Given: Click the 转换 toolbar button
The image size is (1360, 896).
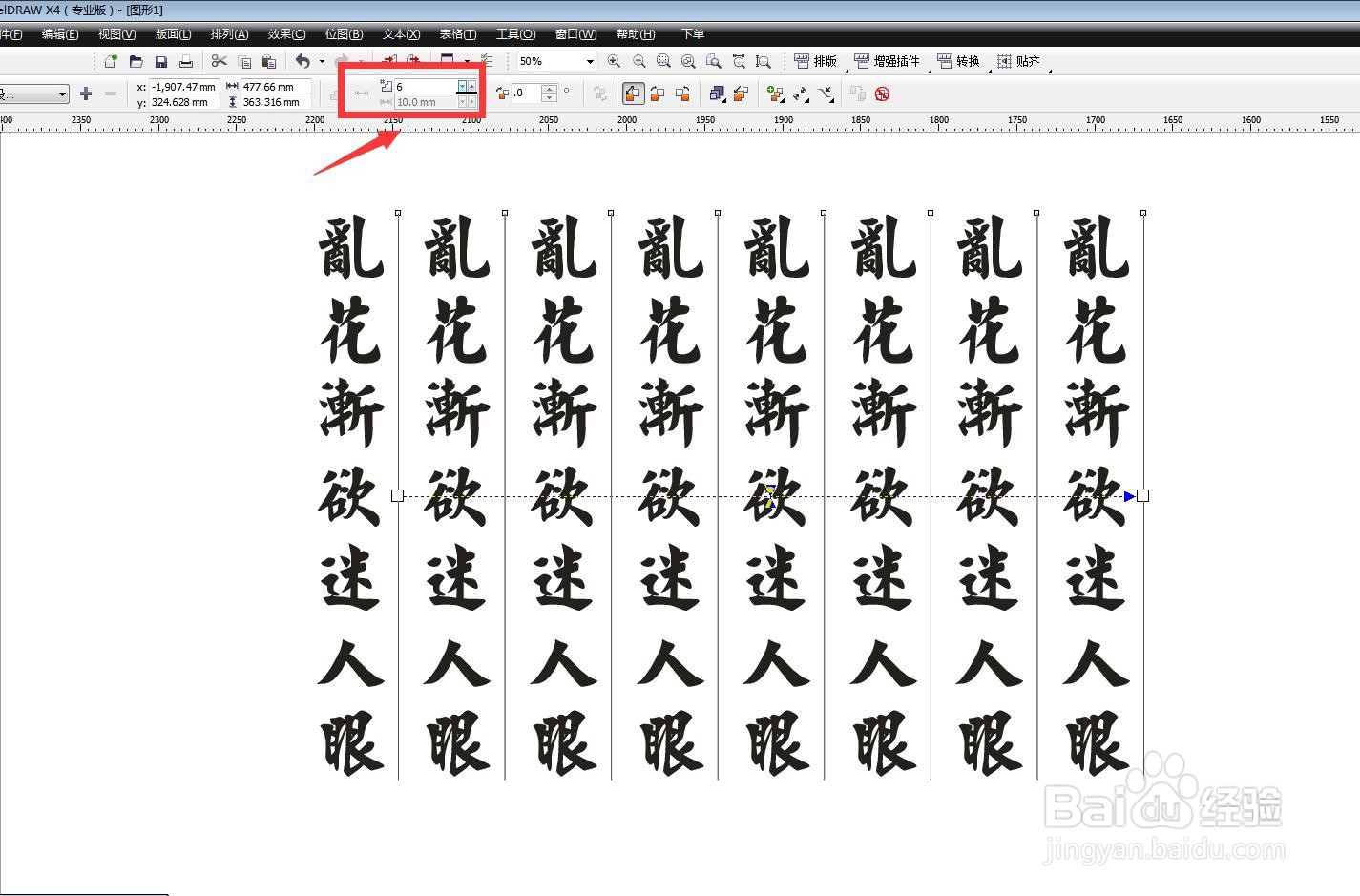Looking at the screenshot, I should point(959,61).
